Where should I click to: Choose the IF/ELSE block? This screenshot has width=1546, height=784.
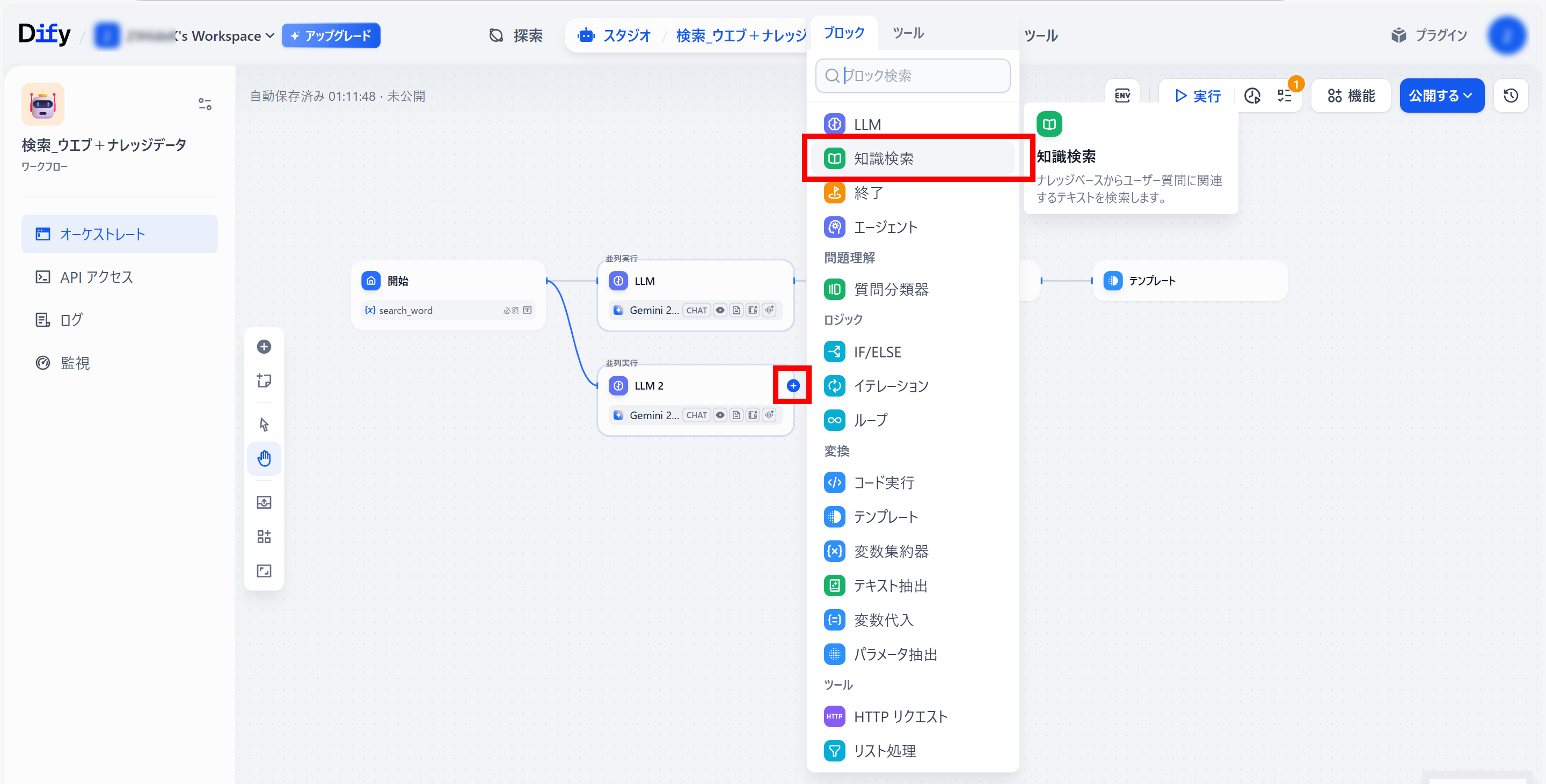tap(877, 352)
